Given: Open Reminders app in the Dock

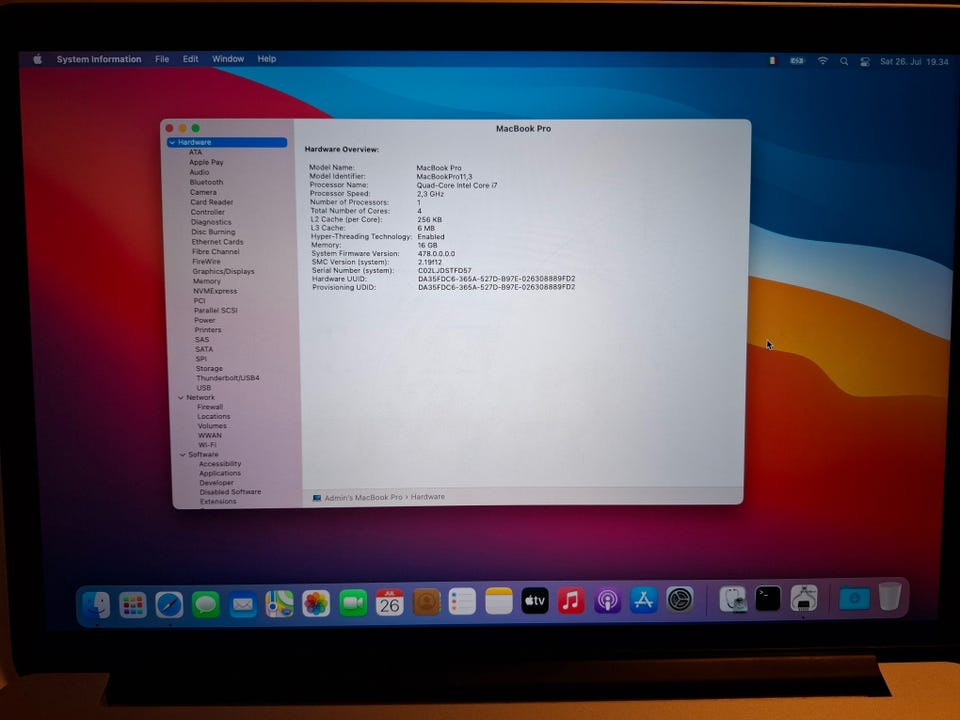Looking at the screenshot, I should point(462,602).
